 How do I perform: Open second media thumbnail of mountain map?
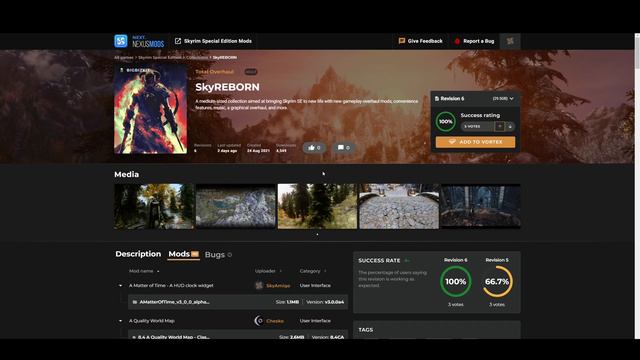(236, 206)
